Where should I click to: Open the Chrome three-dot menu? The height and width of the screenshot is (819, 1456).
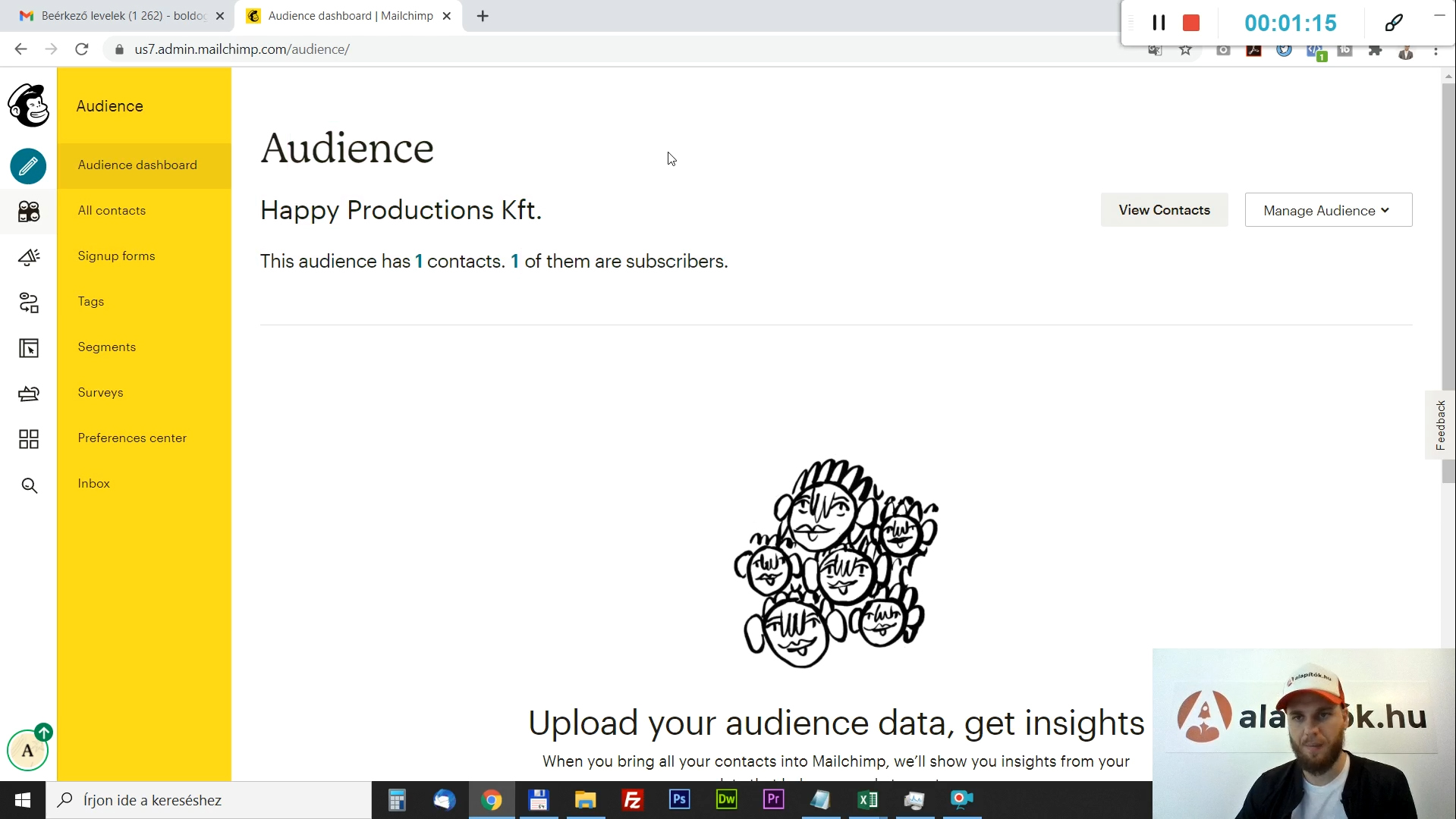coord(1436,51)
